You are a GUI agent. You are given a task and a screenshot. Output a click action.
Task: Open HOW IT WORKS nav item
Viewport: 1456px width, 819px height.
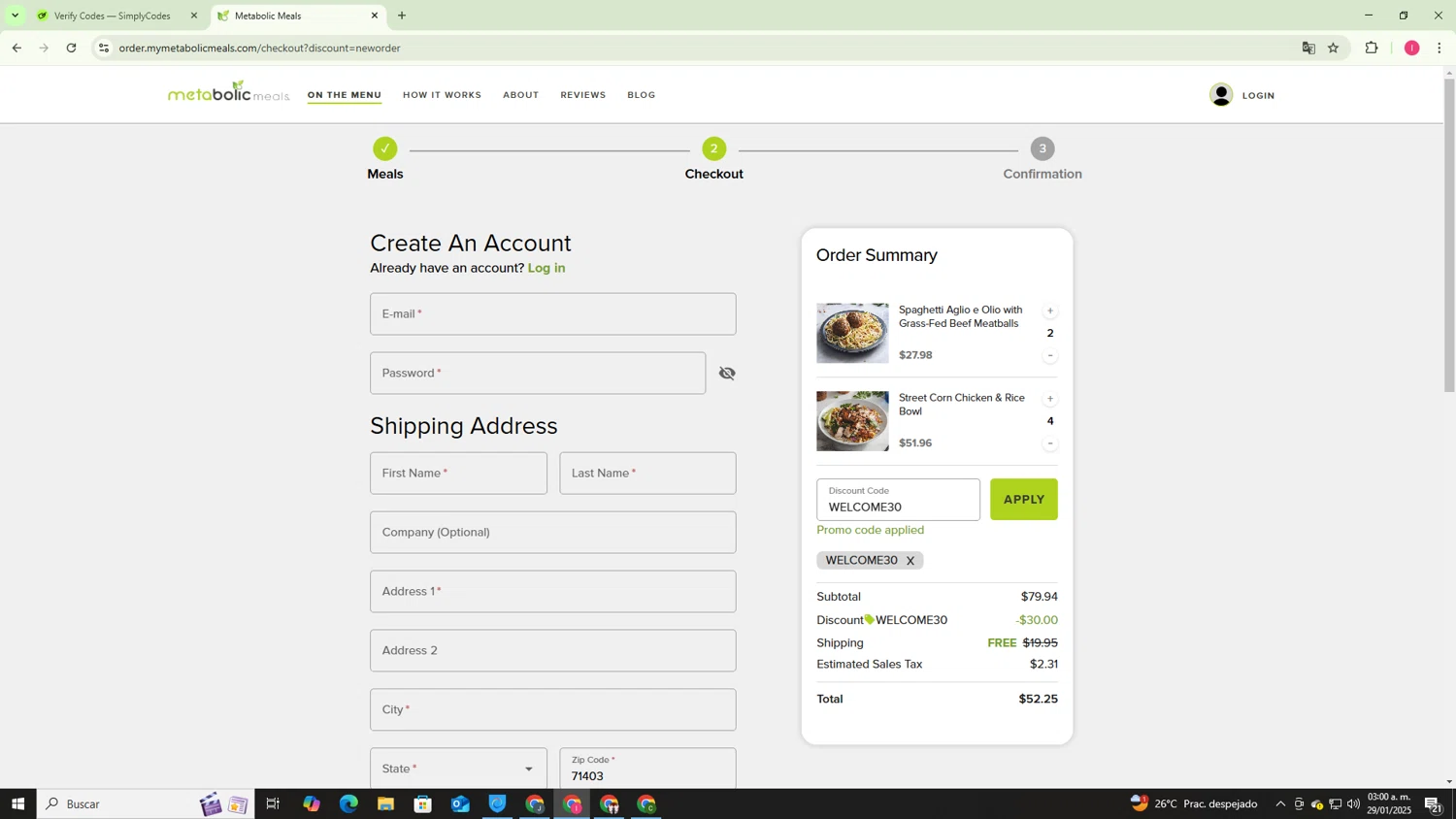(442, 95)
